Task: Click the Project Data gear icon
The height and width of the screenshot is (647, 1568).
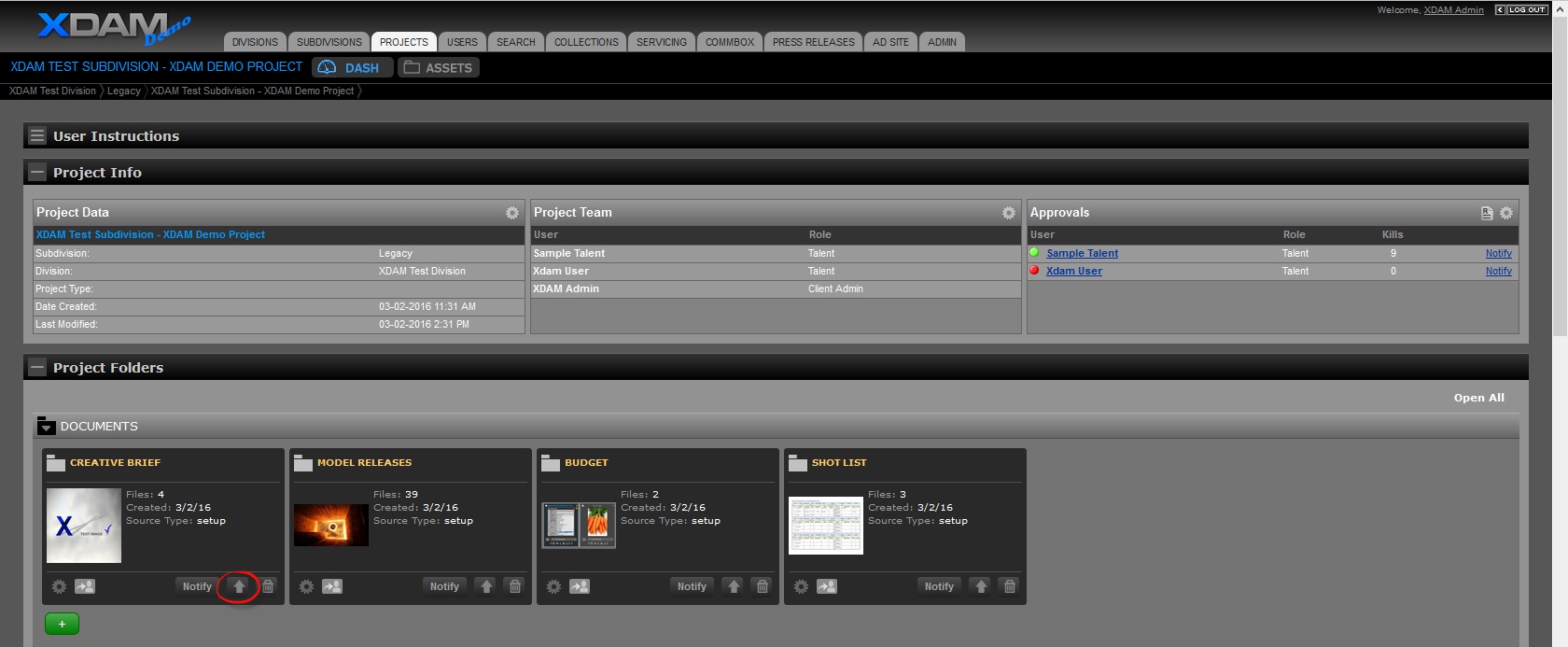Action: tap(511, 213)
